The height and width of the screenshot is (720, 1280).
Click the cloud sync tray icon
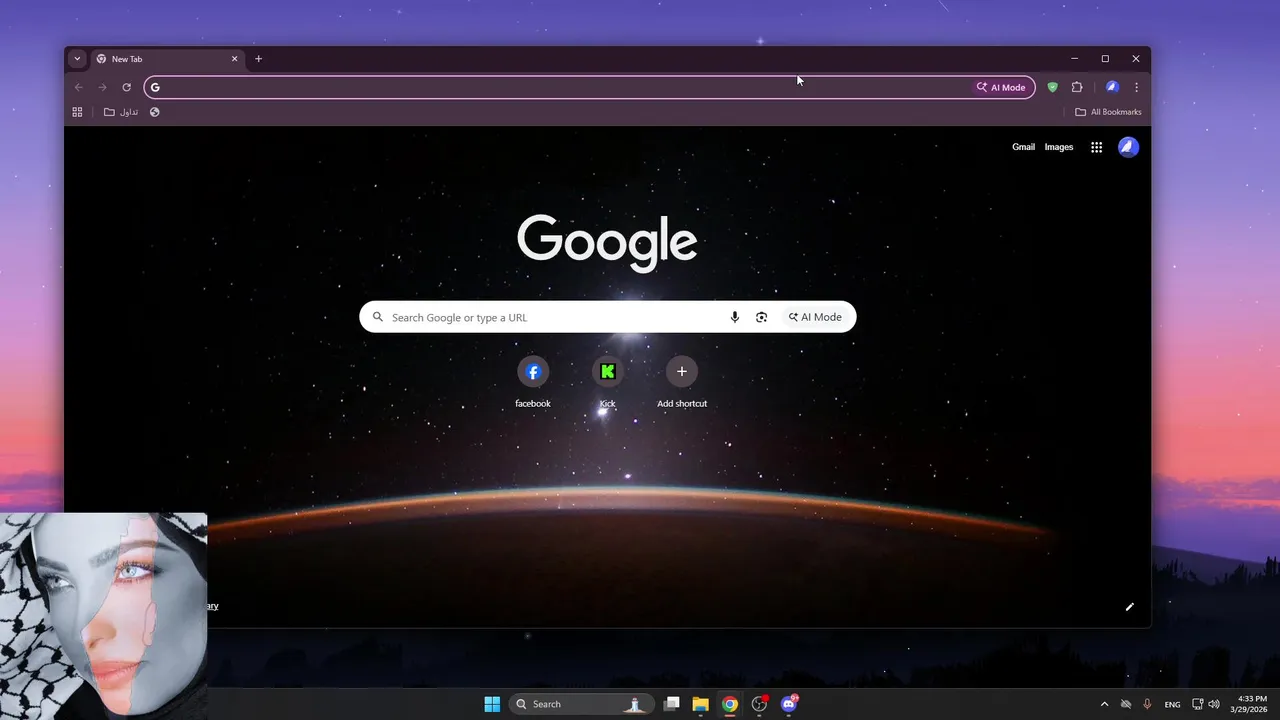(1126, 704)
